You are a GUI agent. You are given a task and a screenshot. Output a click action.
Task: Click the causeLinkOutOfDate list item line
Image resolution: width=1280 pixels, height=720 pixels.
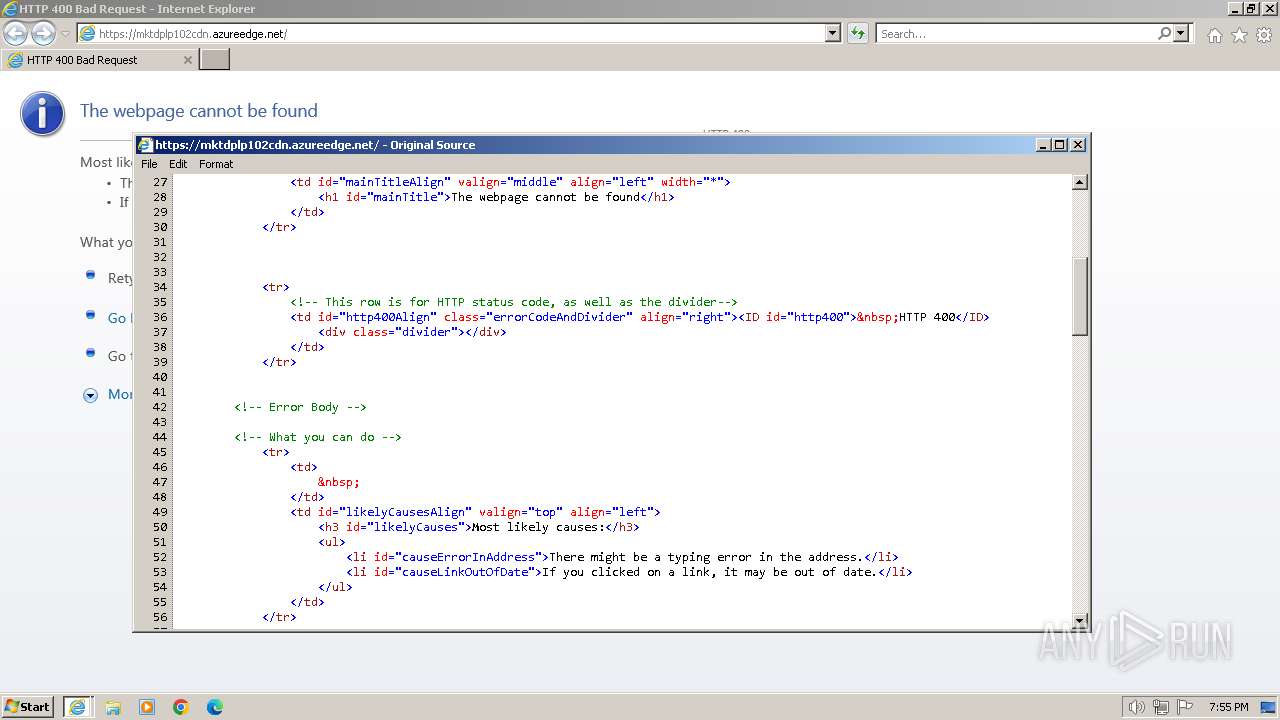pyautogui.click(x=629, y=572)
